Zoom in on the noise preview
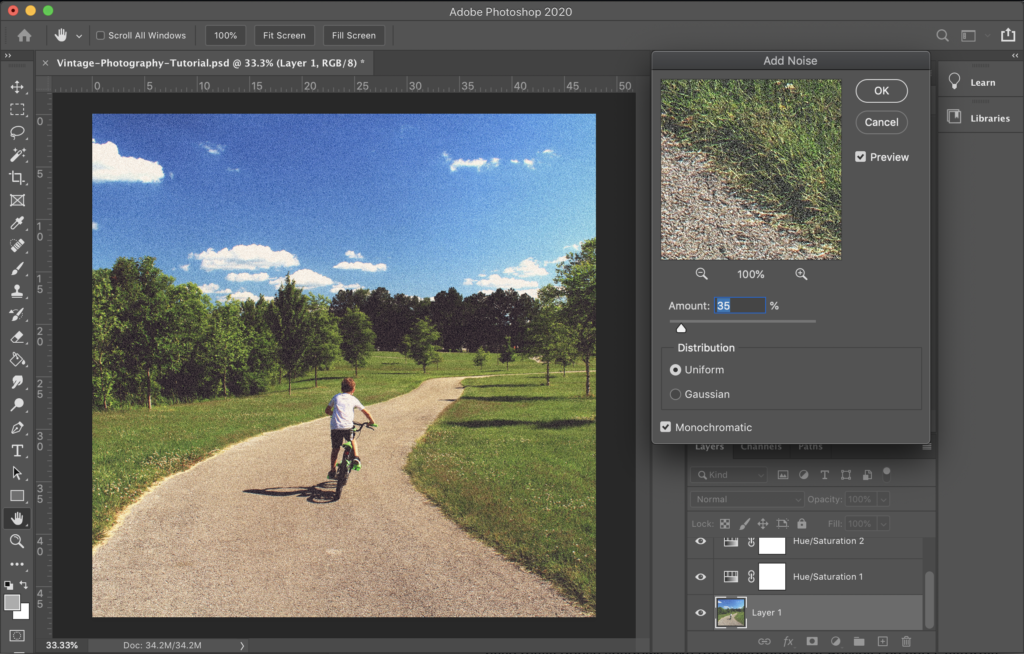 801,274
